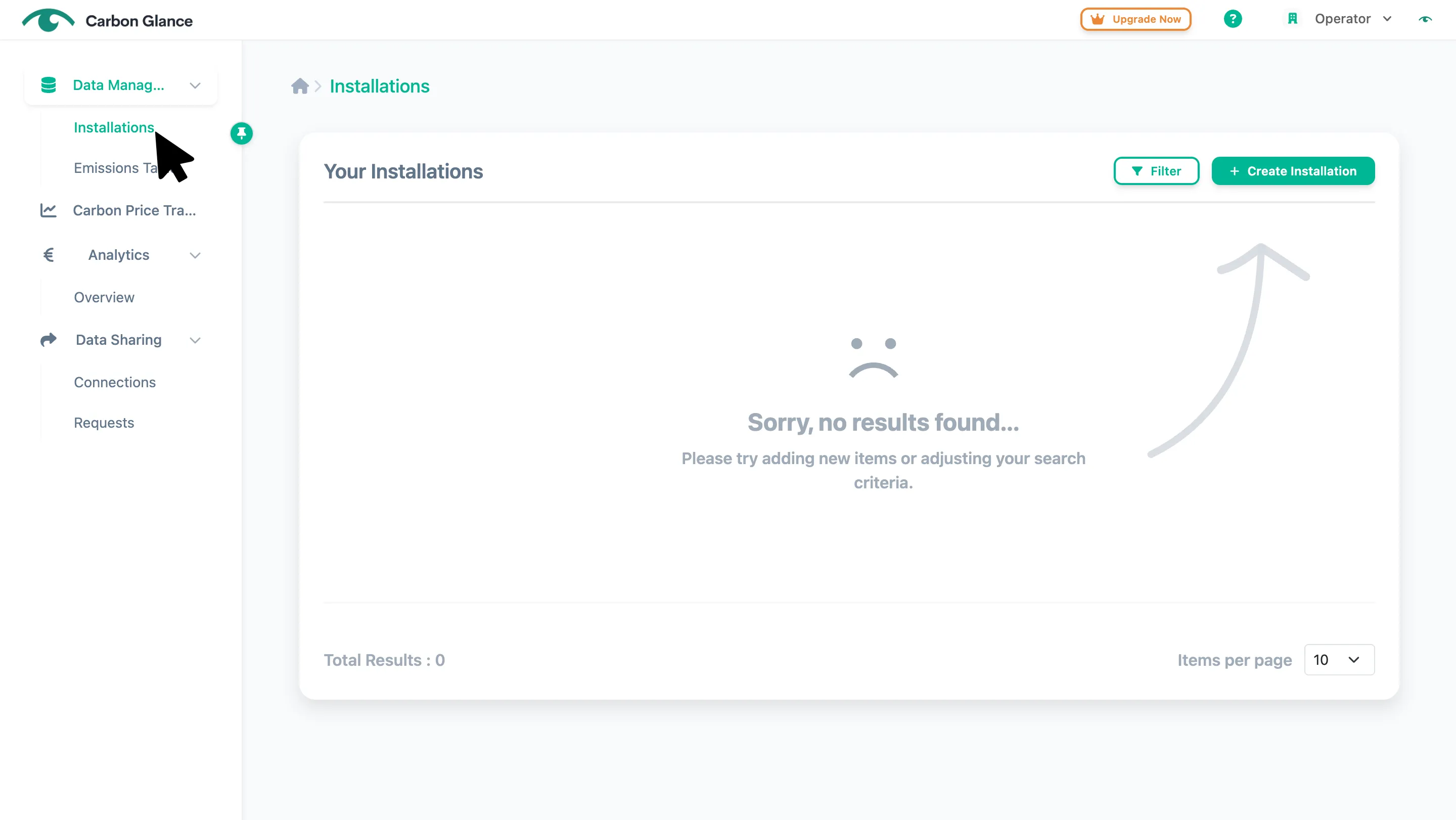Click the Carbon Glance brand name
The height and width of the screenshot is (820, 1456).
pyautogui.click(x=139, y=21)
